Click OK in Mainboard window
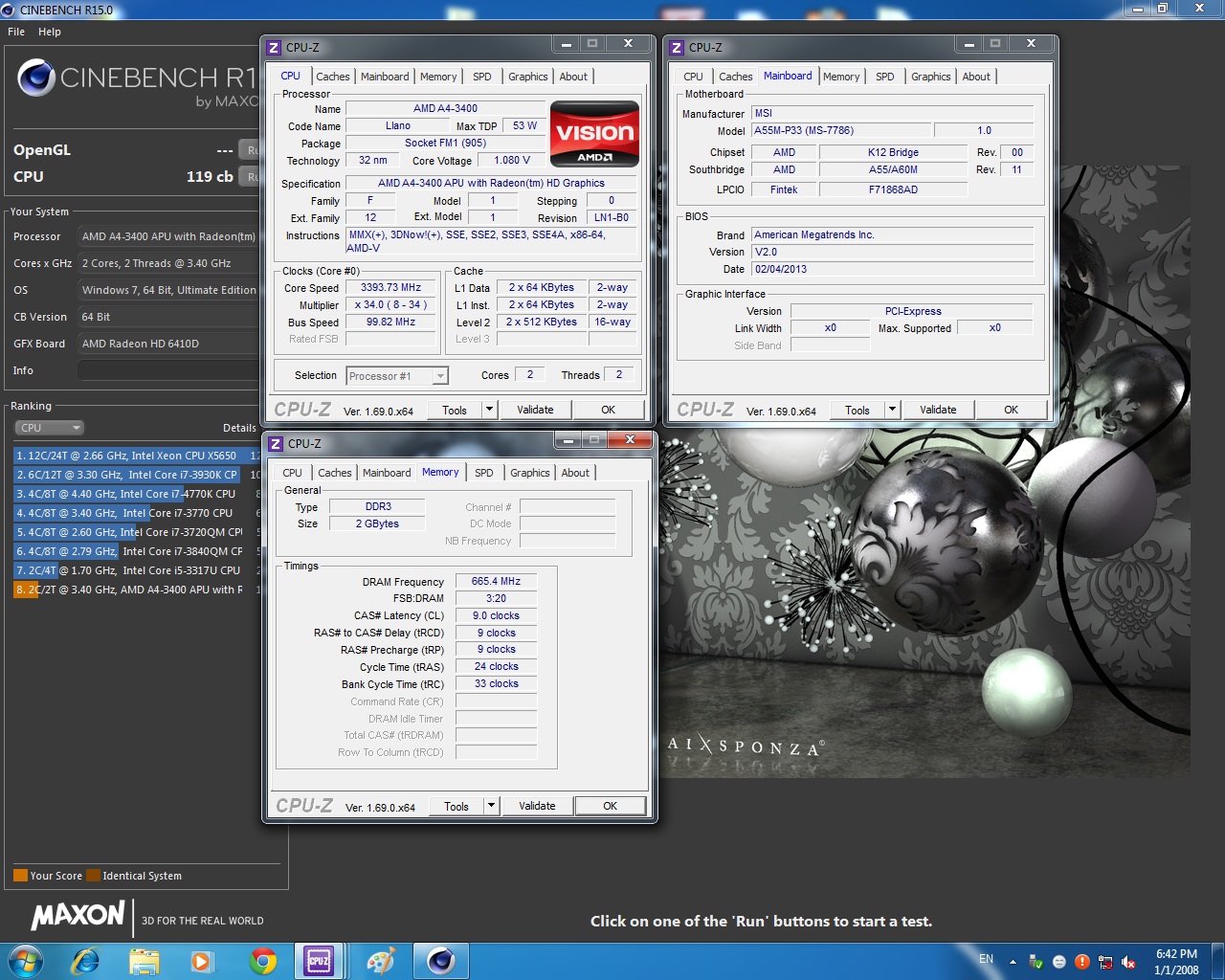Image resolution: width=1225 pixels, height=980 pixels. (1011, 410)
